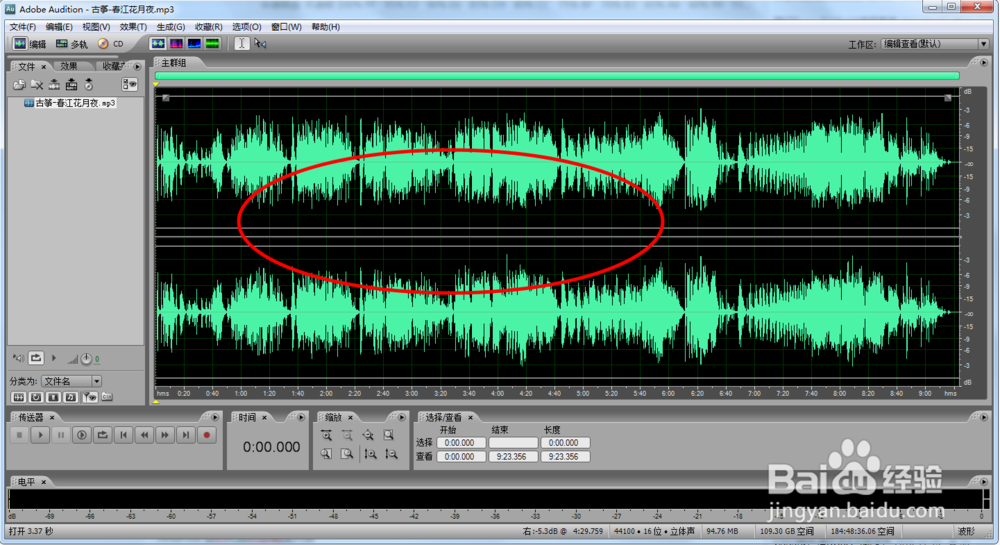1000x545 pixels.
Task: Click the Loop play transport button
Action: pos(102,435)
